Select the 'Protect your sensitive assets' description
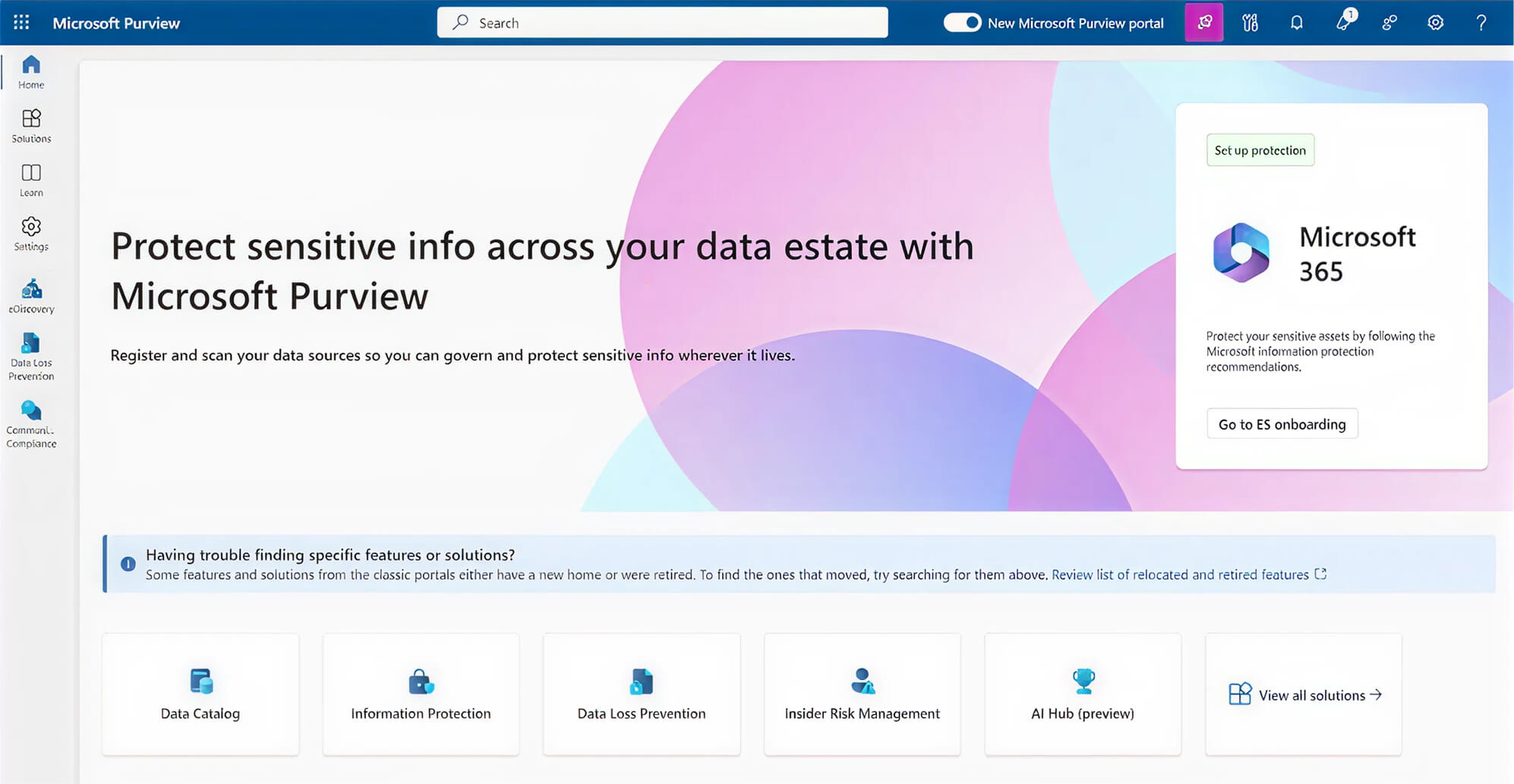 1320,351
